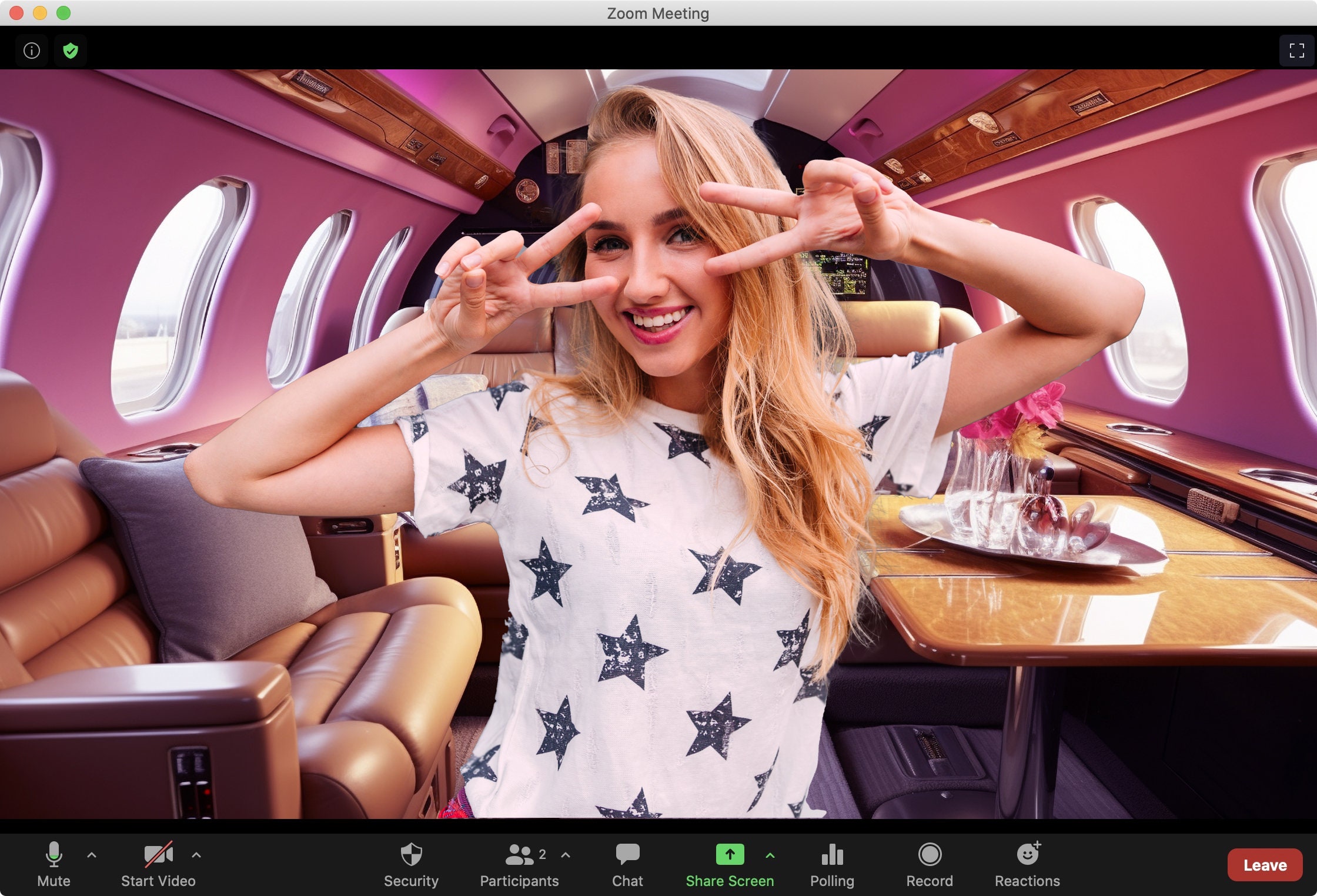Start your video
The height and width of the screenshot is (896, 1317).
158,863
